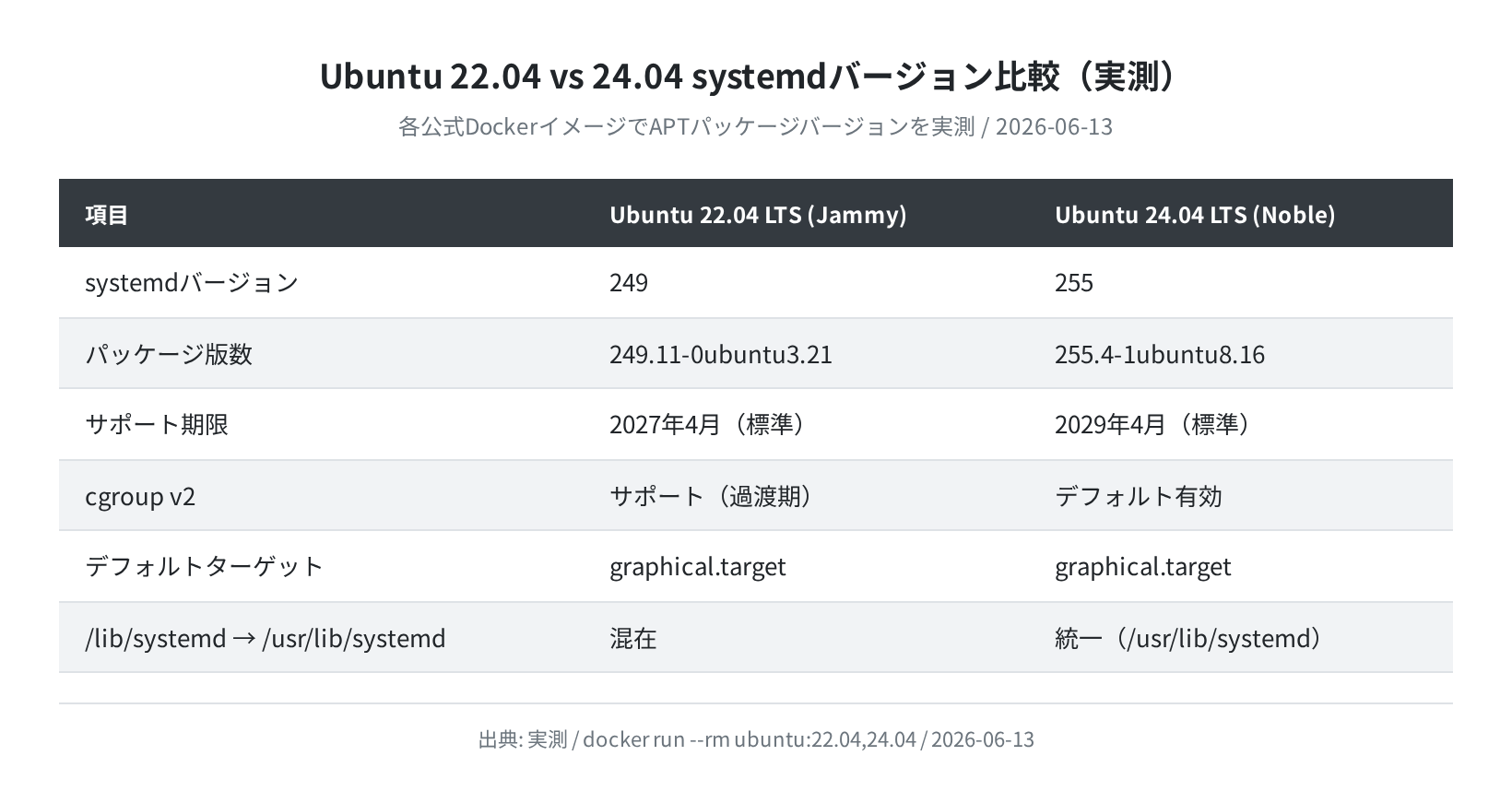Screen dimensions: 1512x791
Task: Select the Ubuntu 24.04 LTS (Noble) header
Action: tap(1195, 214)
